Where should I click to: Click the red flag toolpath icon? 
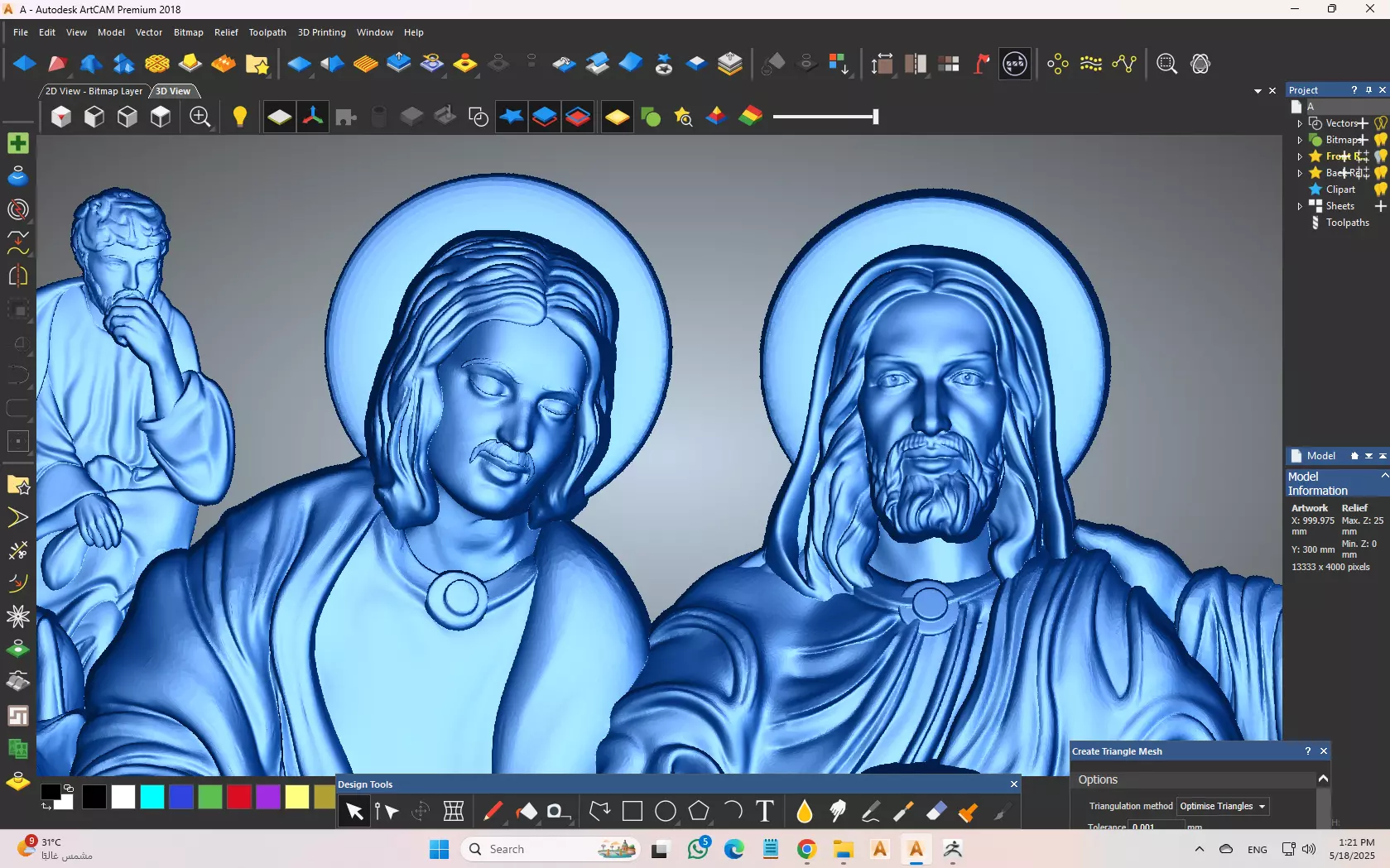[x=981, y=64]
